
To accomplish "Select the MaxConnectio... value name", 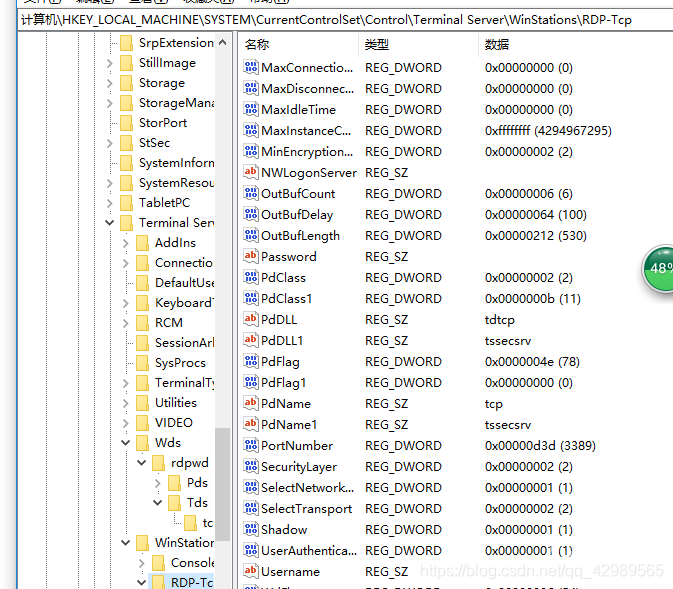I will tap(307, 67).
